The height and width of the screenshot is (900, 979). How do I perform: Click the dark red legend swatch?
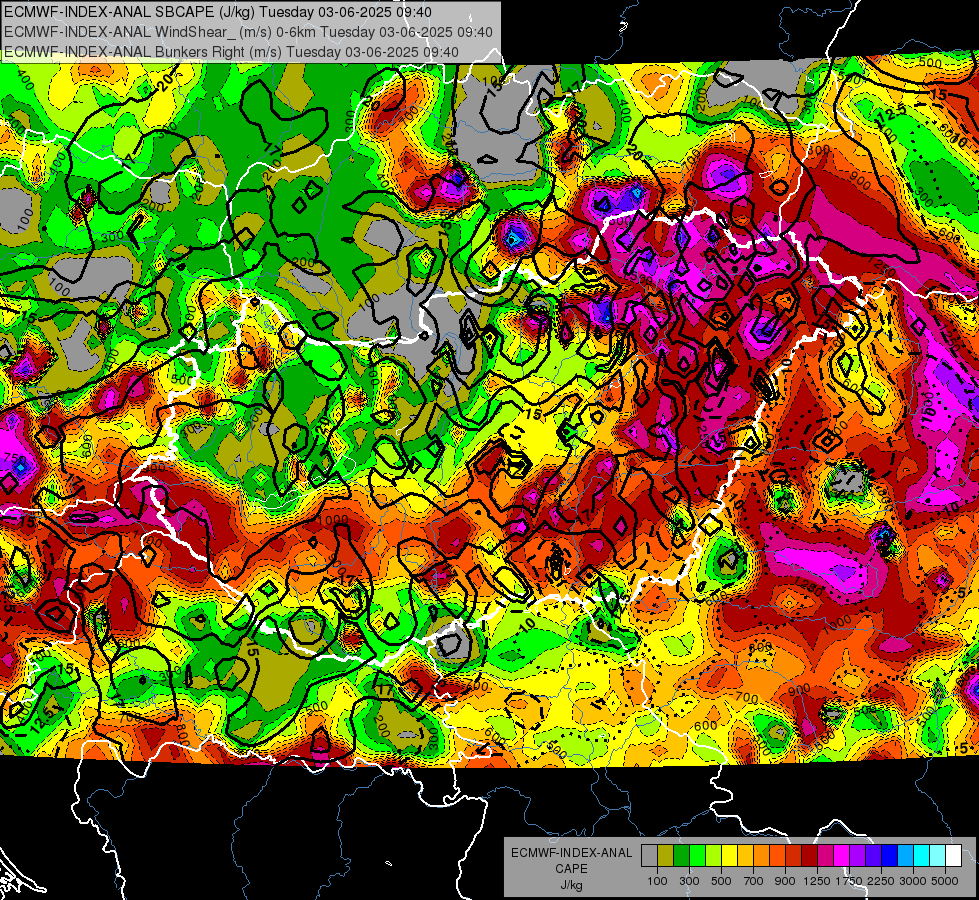tap(810, 855)
